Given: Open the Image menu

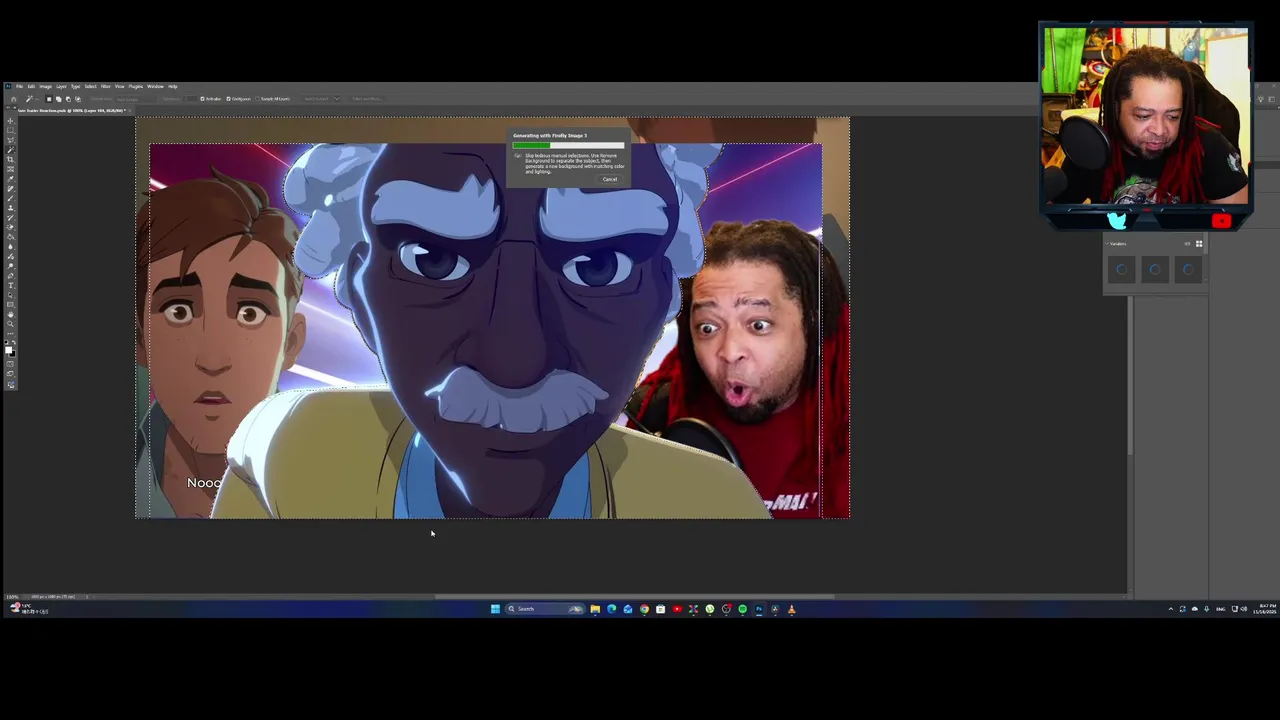Looking at the screenshot, I should tap(45, 86).
